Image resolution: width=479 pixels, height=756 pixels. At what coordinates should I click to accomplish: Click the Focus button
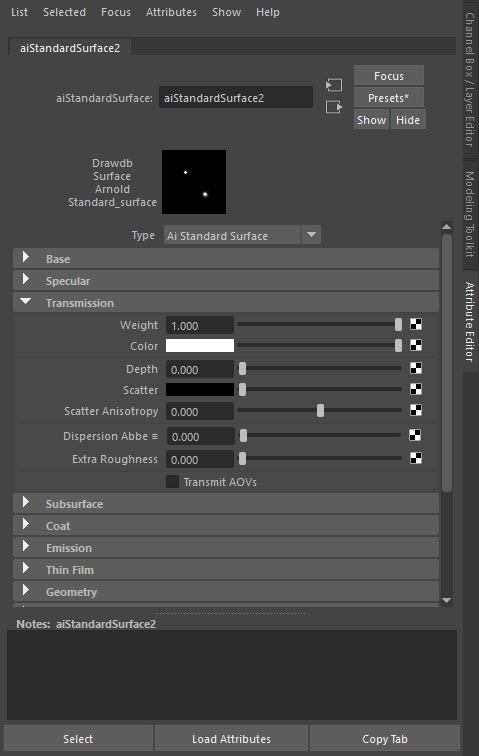(389, 76)
